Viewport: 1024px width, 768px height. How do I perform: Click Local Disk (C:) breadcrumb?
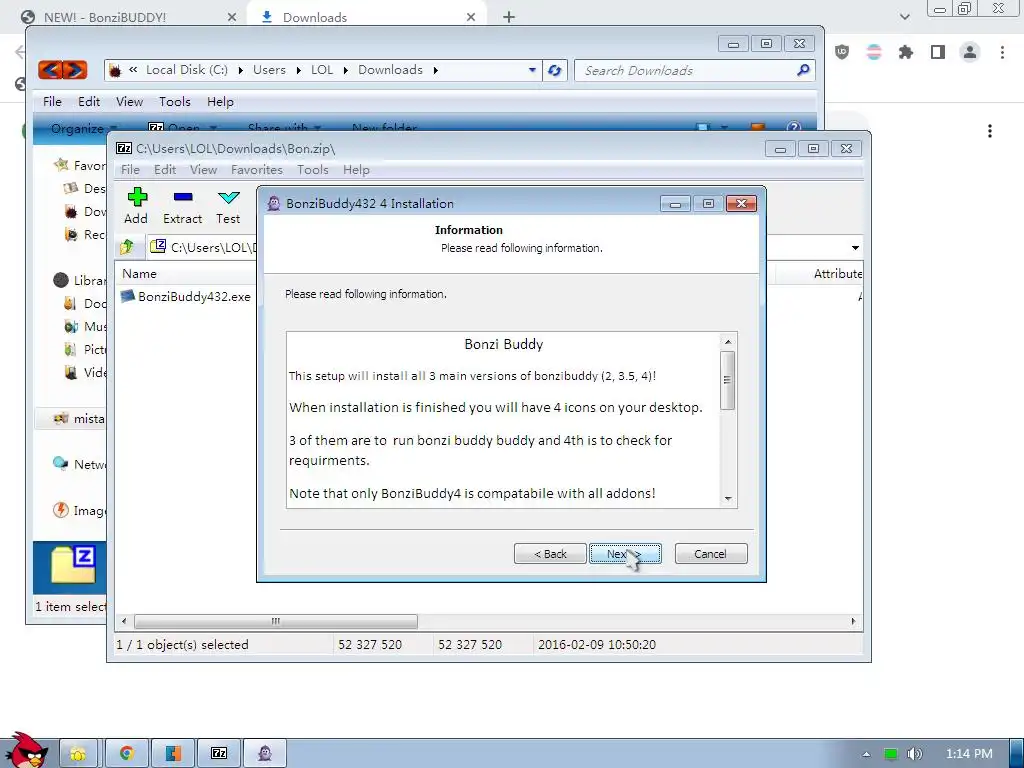pos(187,70)
